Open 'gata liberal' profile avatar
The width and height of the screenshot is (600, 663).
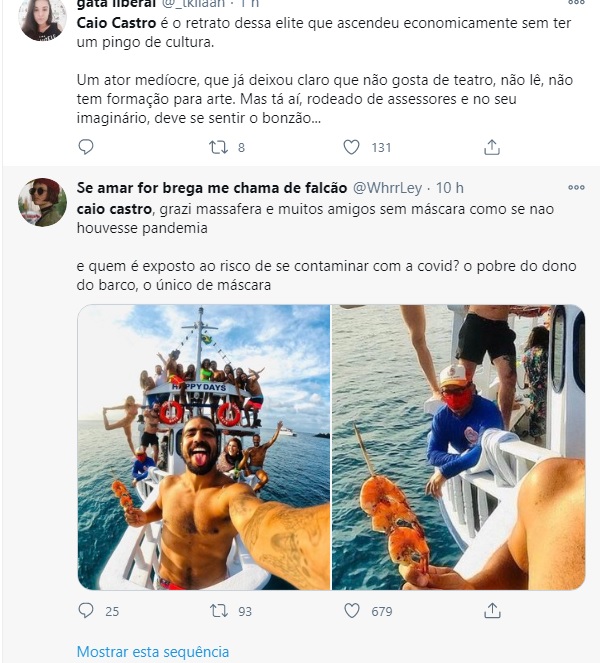42,18
